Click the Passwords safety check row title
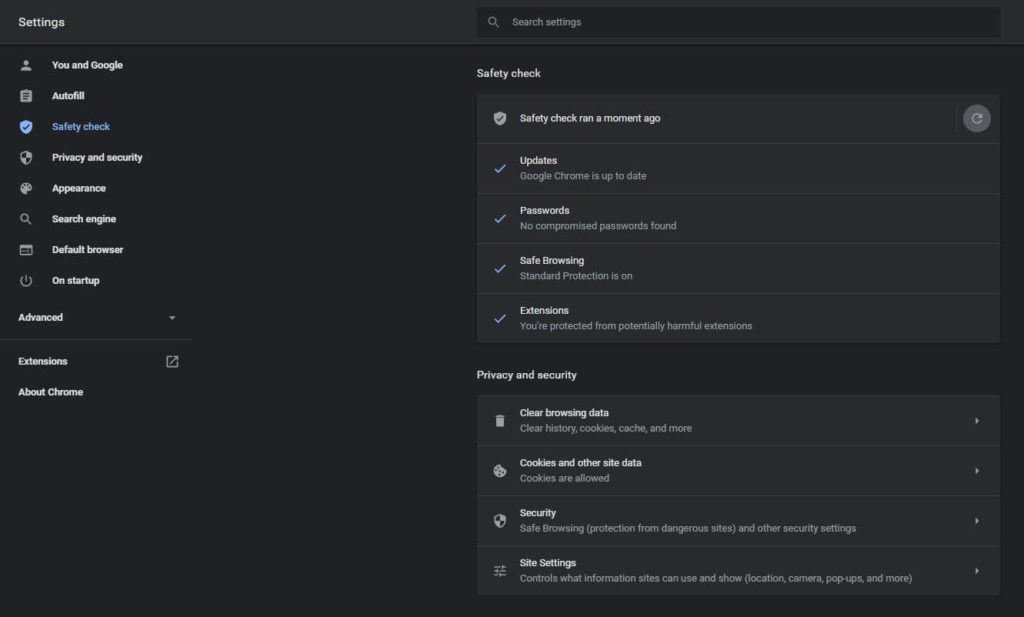This screenshot has height=617, width=1024. (545, 210)
